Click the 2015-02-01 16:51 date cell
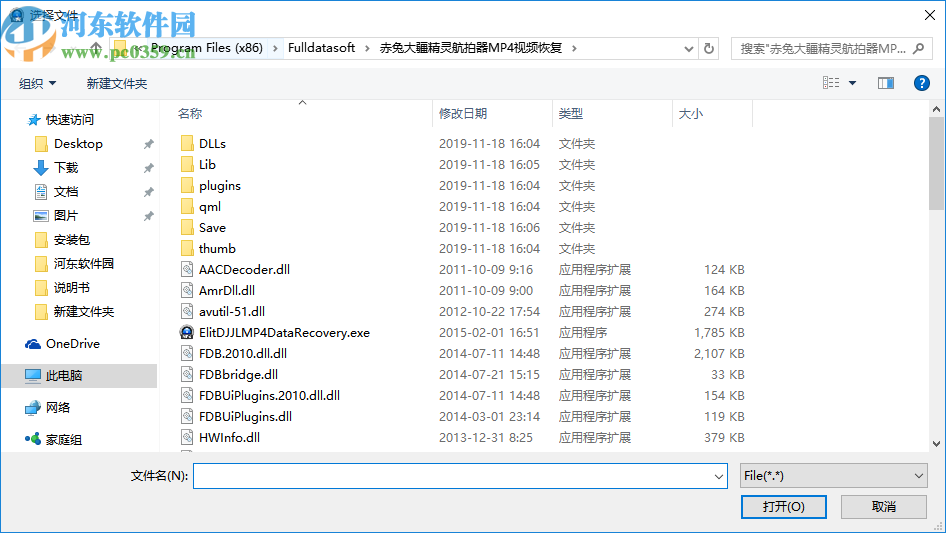This screenshot has width=946, height=533. pyautogui.click(x=489, y=333)
